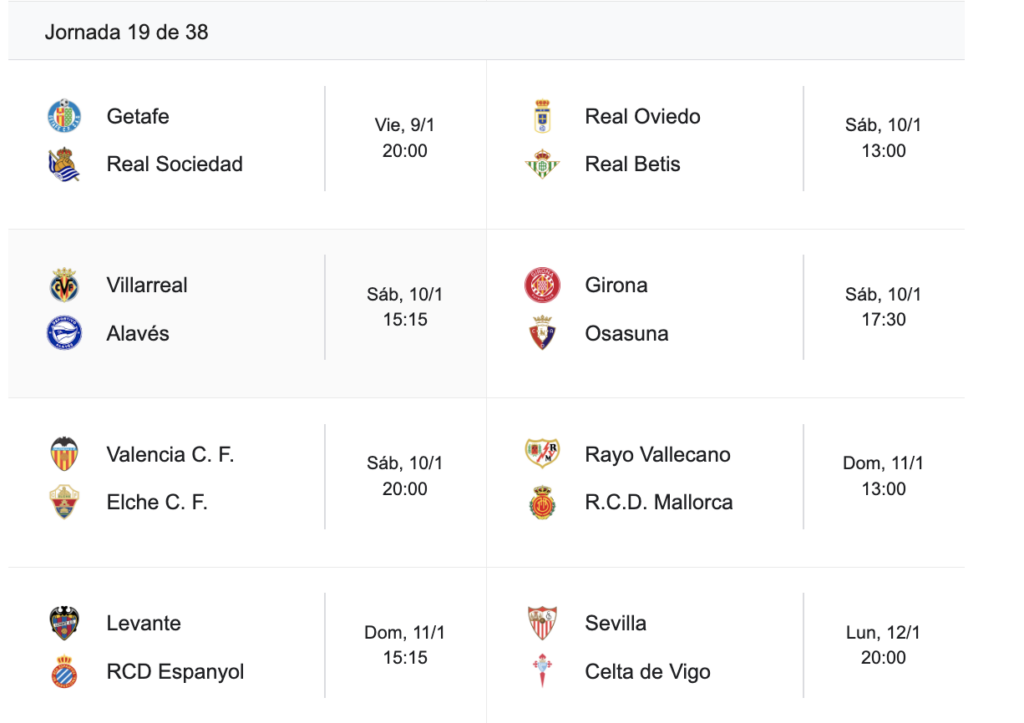Click the Real Betis green crest
The height and width of the screenshot is (723, 1024).
[x=542, y=164]
